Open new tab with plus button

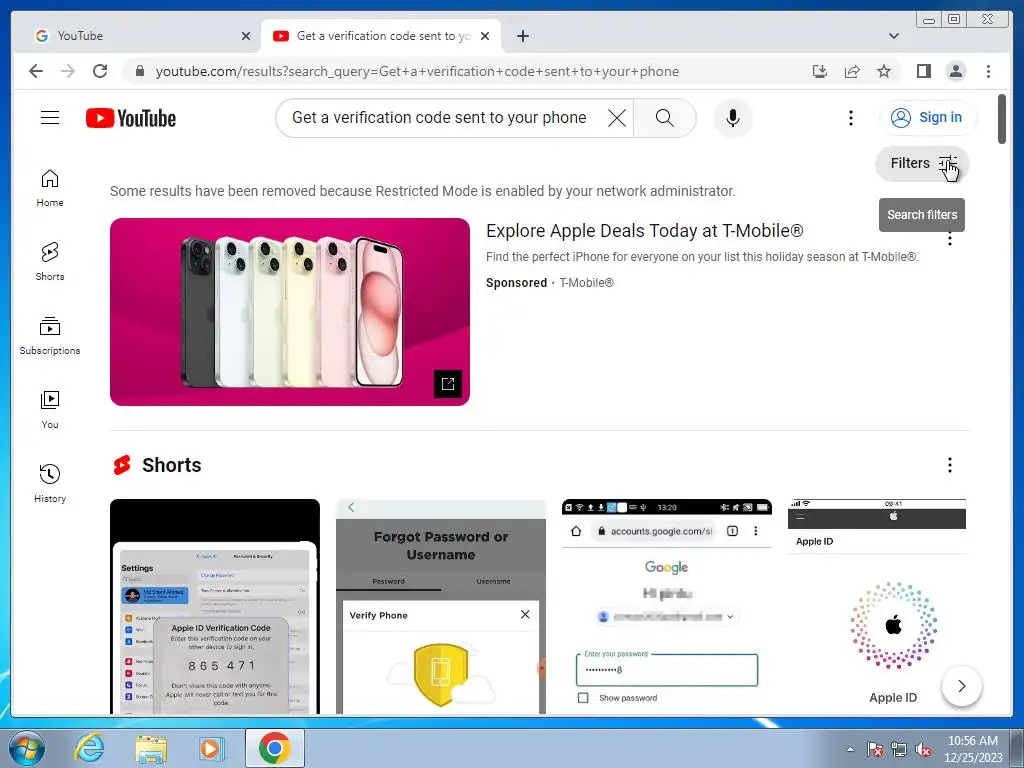tap(522, 36)
